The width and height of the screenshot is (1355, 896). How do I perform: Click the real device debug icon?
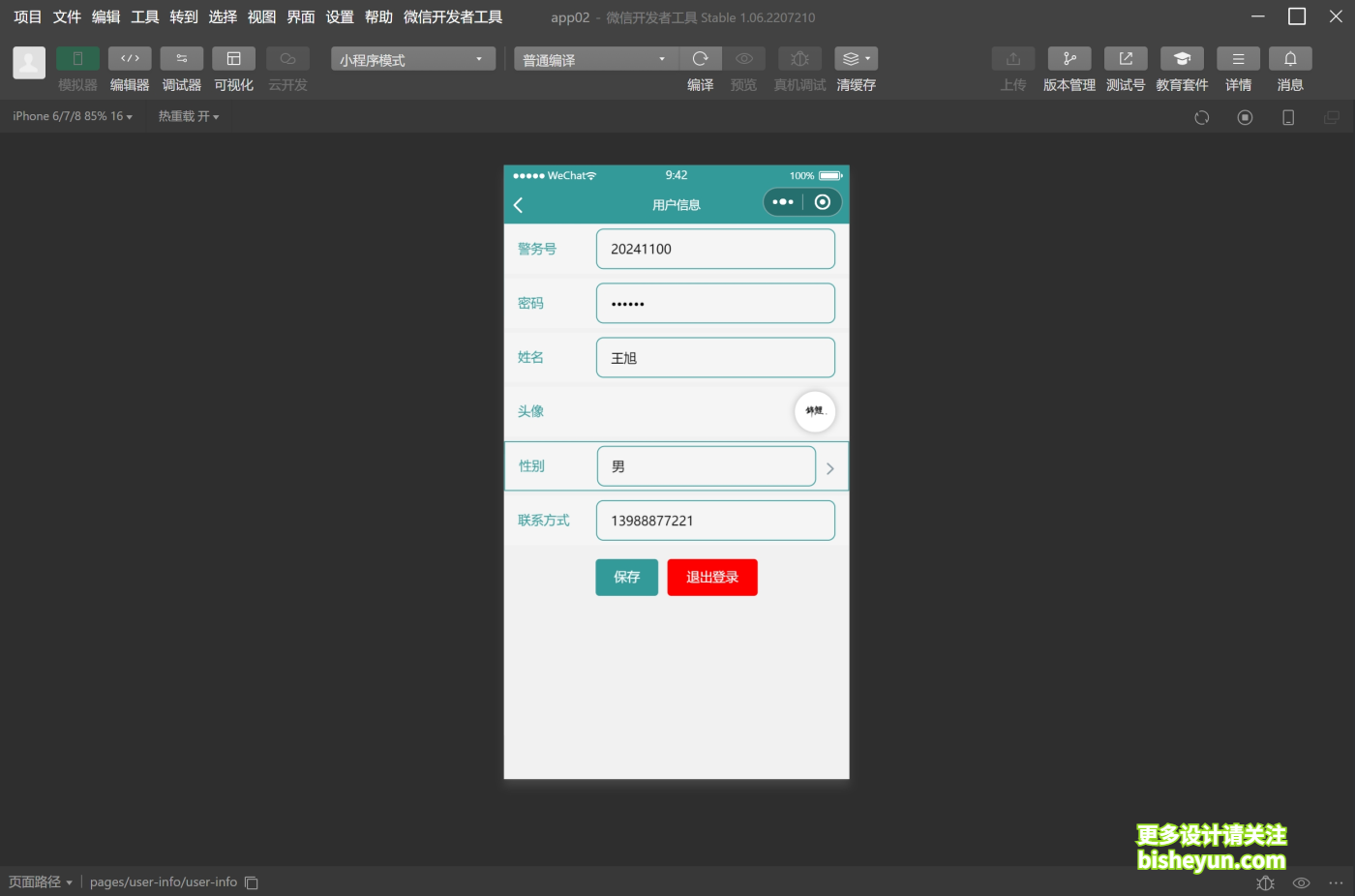coord(799,59)
